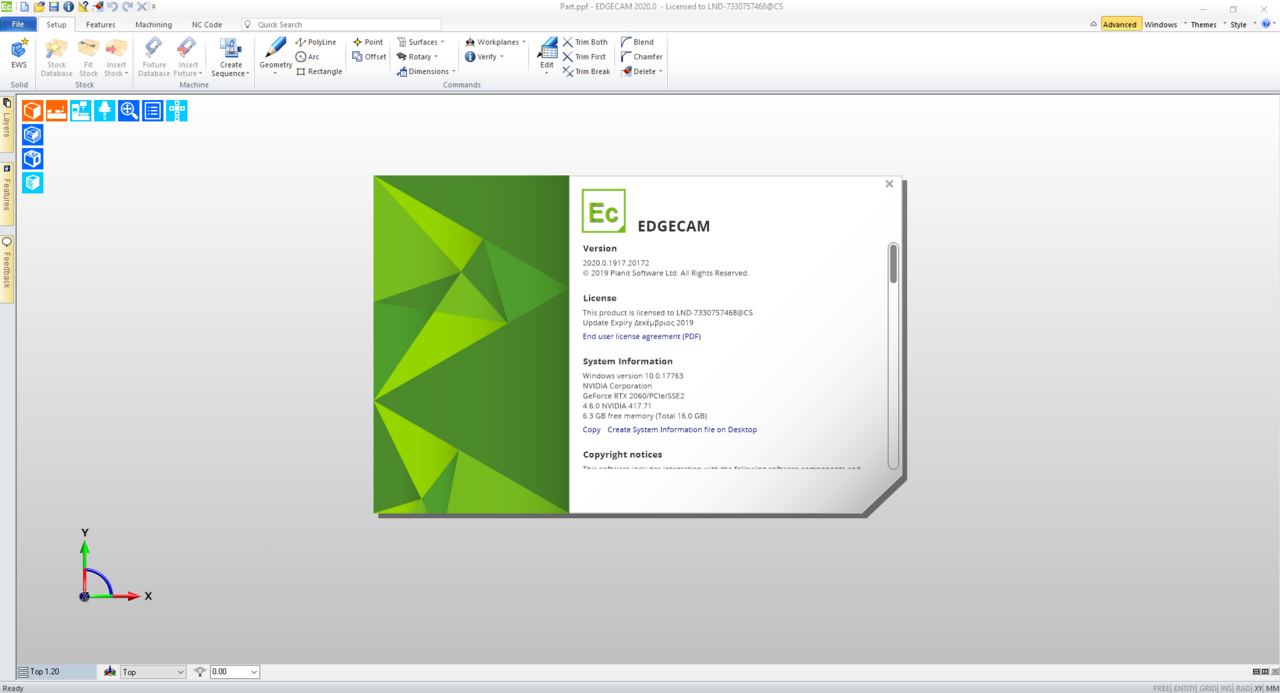The width and height of the screenshot is (1280, 693).
Task: Toggle XY plane in status bar
Action: (x=1259, y=688)
